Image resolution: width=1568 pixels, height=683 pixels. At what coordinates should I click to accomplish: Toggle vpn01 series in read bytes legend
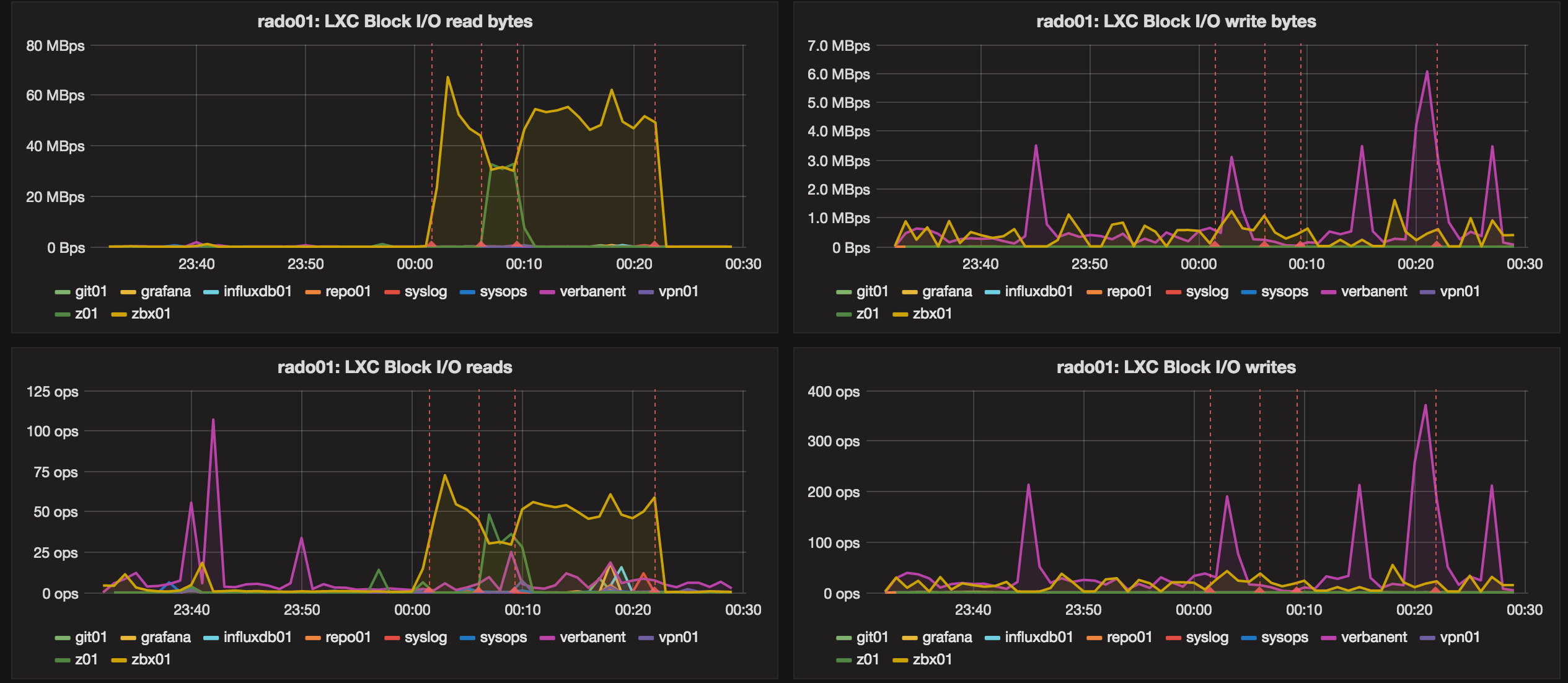point(678,291)
